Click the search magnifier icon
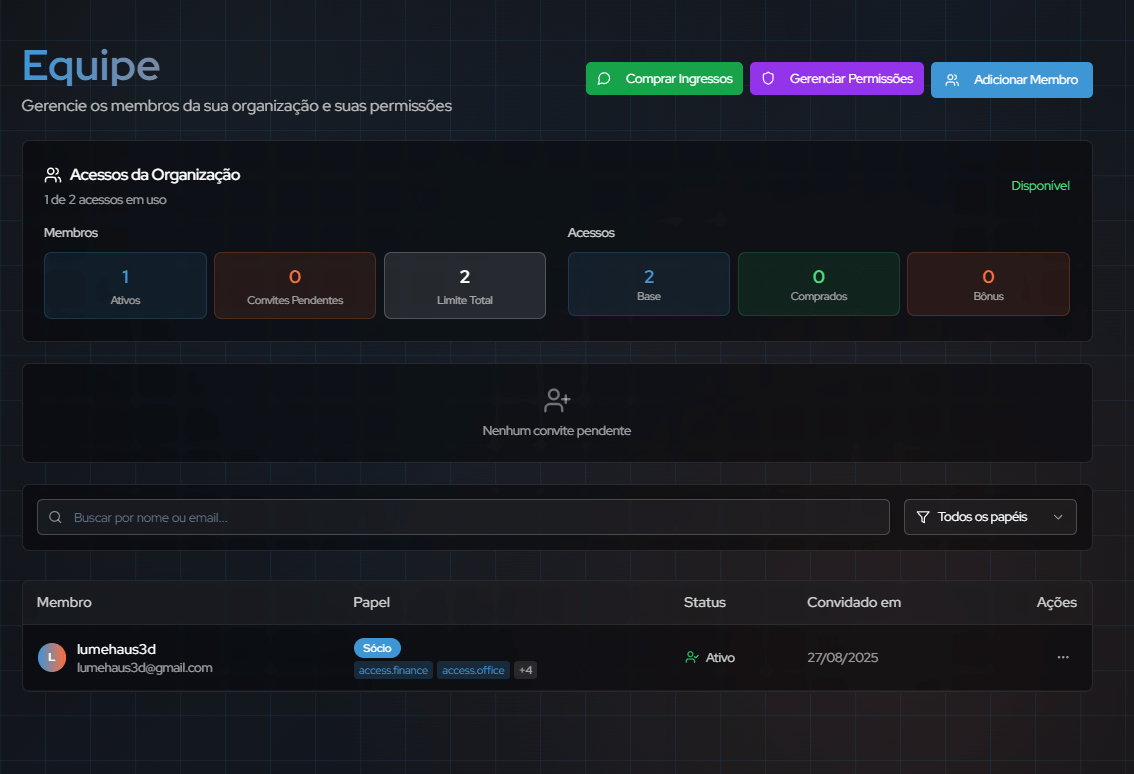1134x774 pixels. (x=55, y=517)
